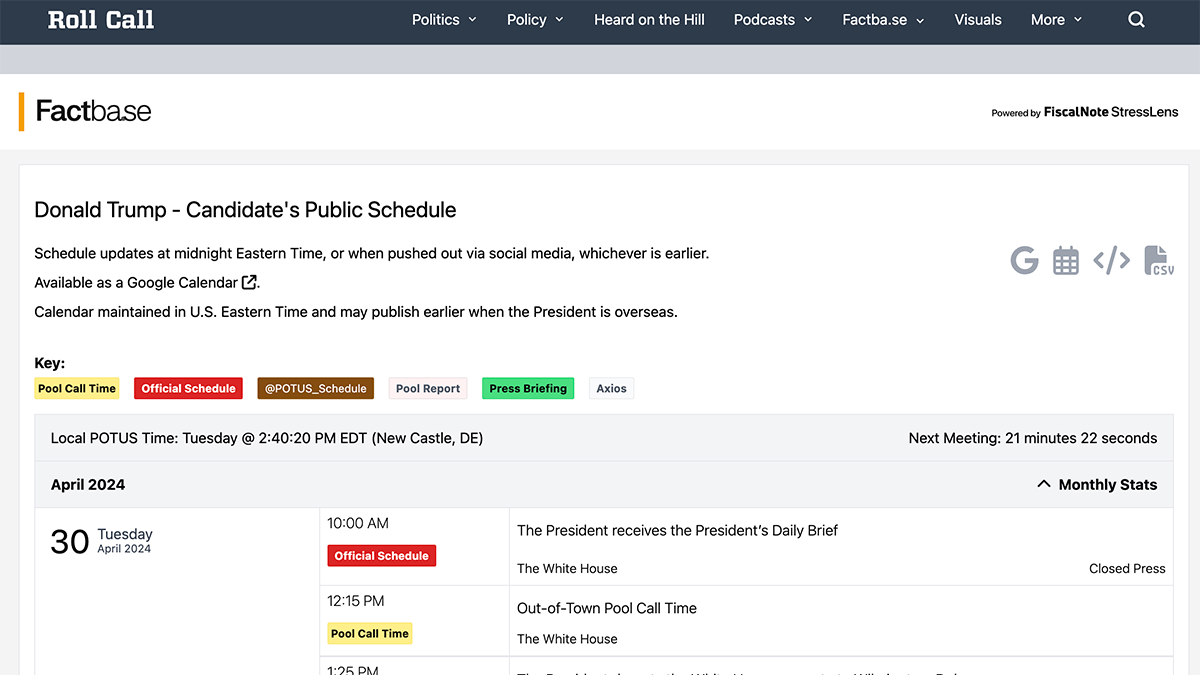The image size is (1200, 675).
Task: Expand the More dropdown menu
Action: pos(1056,20)
